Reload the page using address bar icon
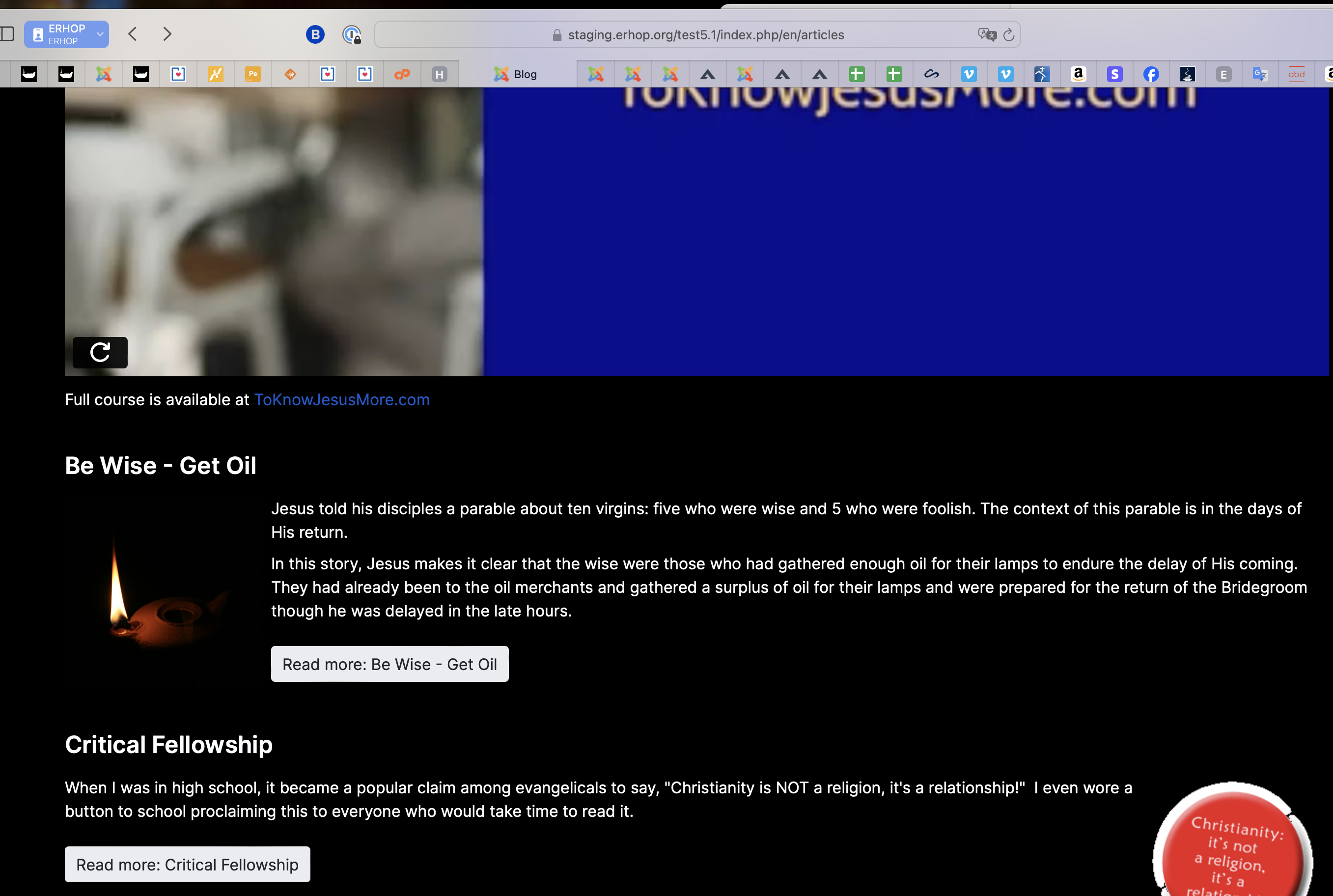 (1008, 35)
